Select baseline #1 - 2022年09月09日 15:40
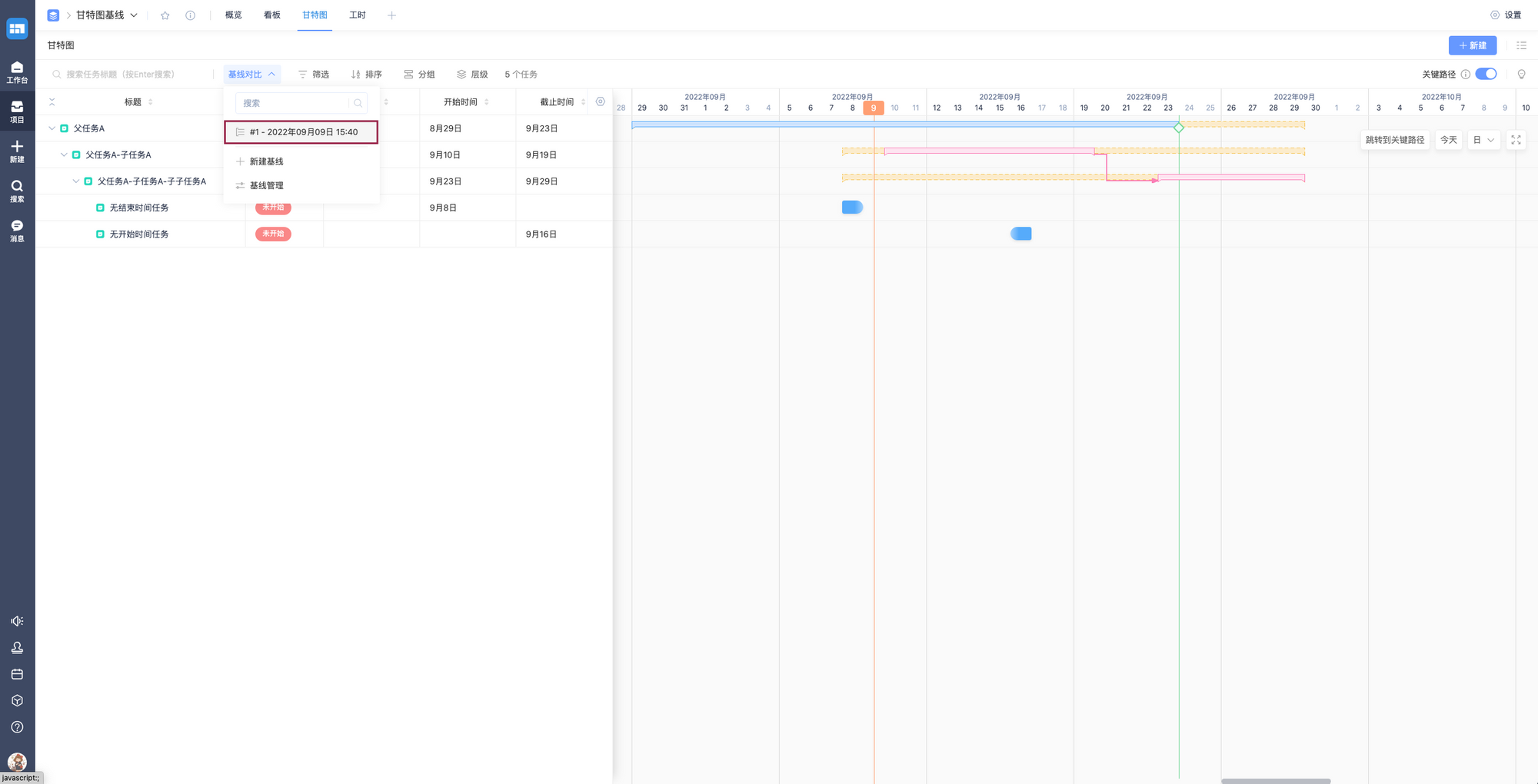The image size is (1538, 784). pos(301,132)
